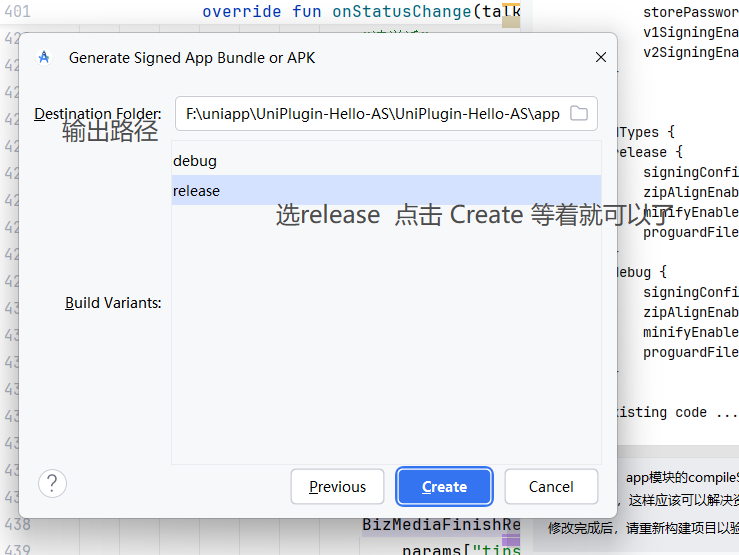Click the v1SigningEnabled line in right panel
739x555 pixels.
pyautogui.click(x=690, y=32)
